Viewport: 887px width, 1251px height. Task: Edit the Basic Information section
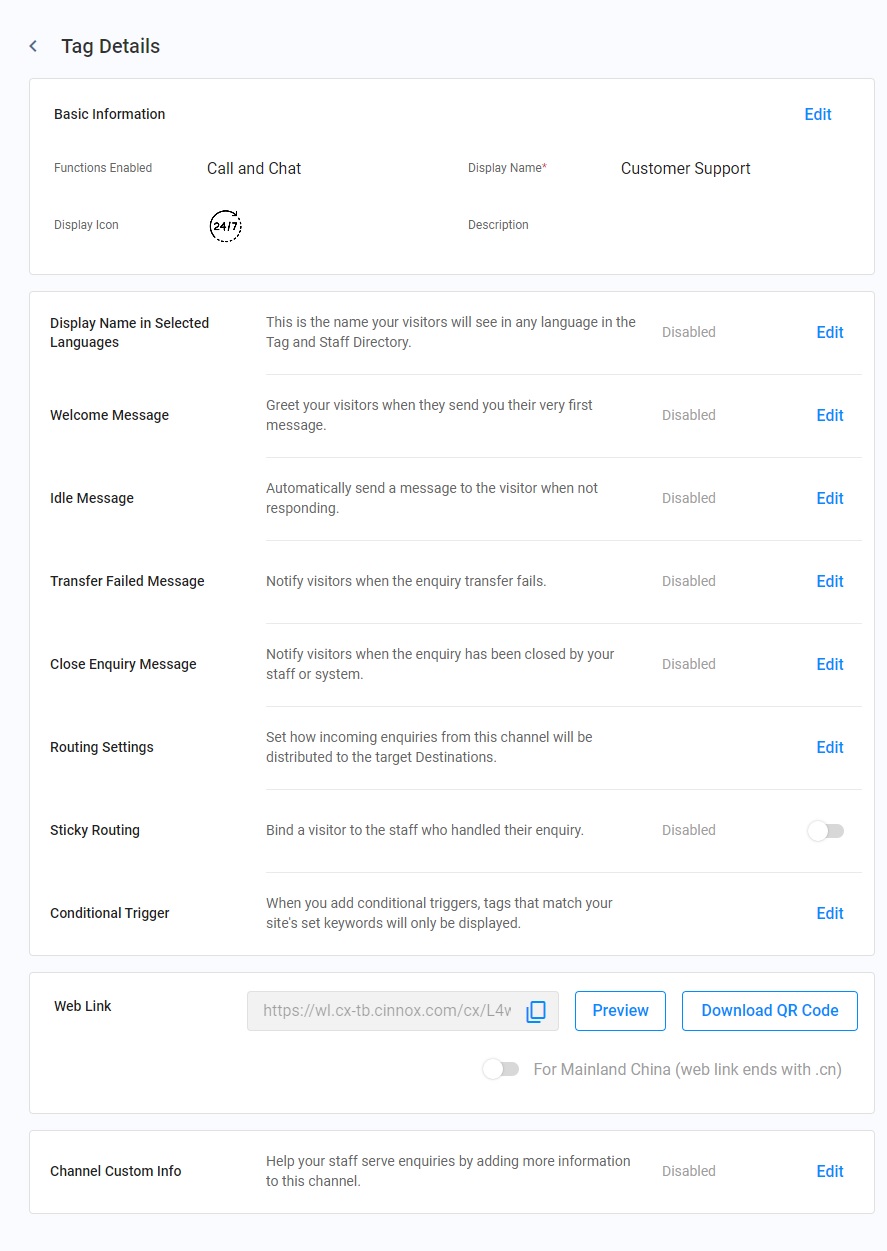[818, 114]
